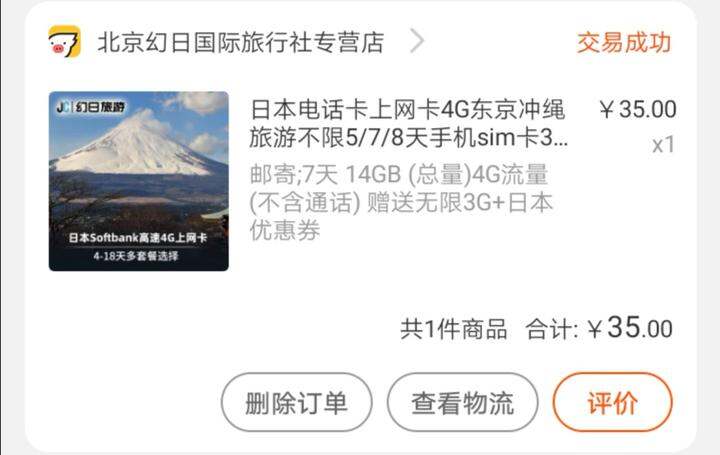Tap the 合计 ¥35.00 order total
The height and width of the screenshot is (455, 720).
tap(599, 328)
